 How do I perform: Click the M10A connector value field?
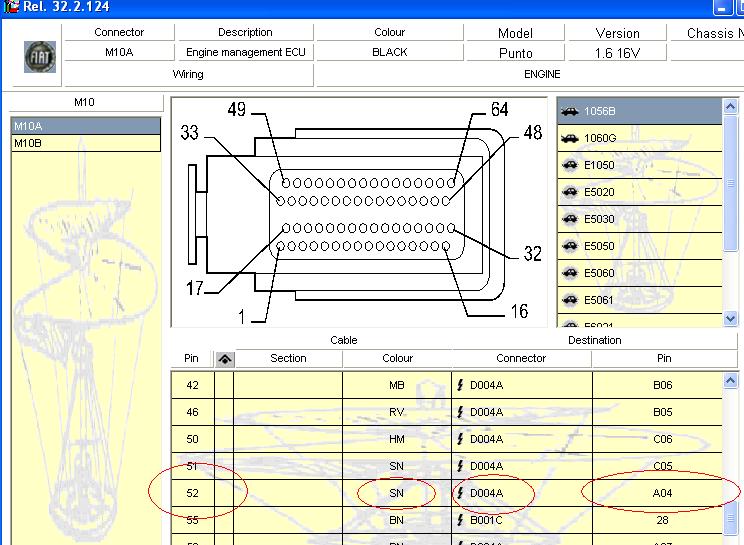119,52
